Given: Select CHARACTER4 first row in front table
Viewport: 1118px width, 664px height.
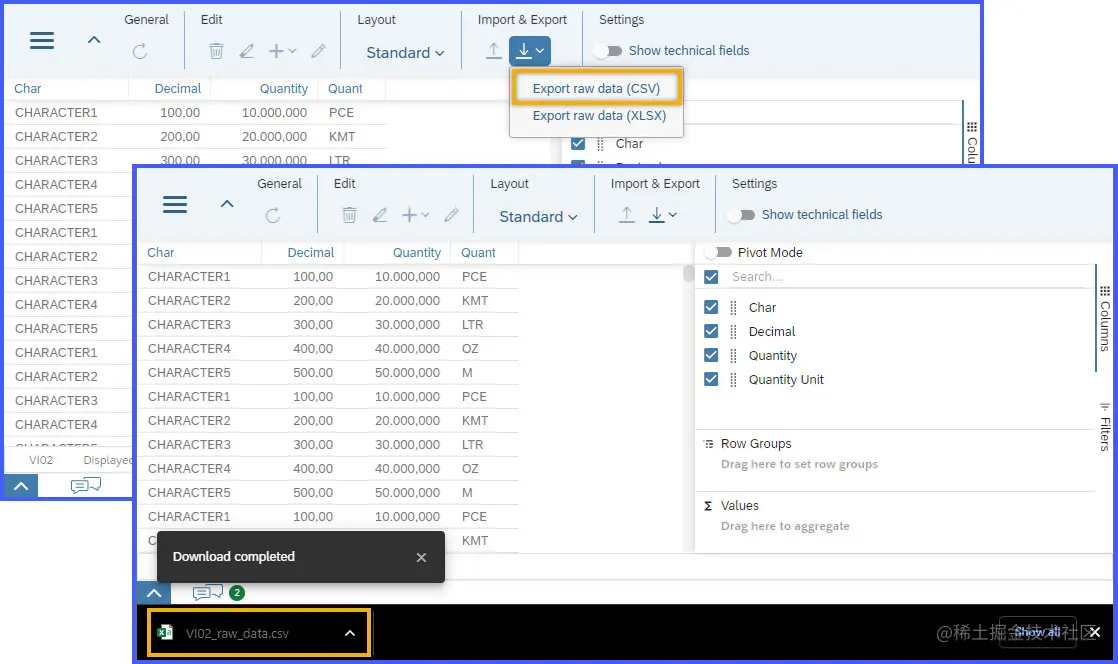Looking at the screenshot, I should pyautogui.click(x=189, y=349).
